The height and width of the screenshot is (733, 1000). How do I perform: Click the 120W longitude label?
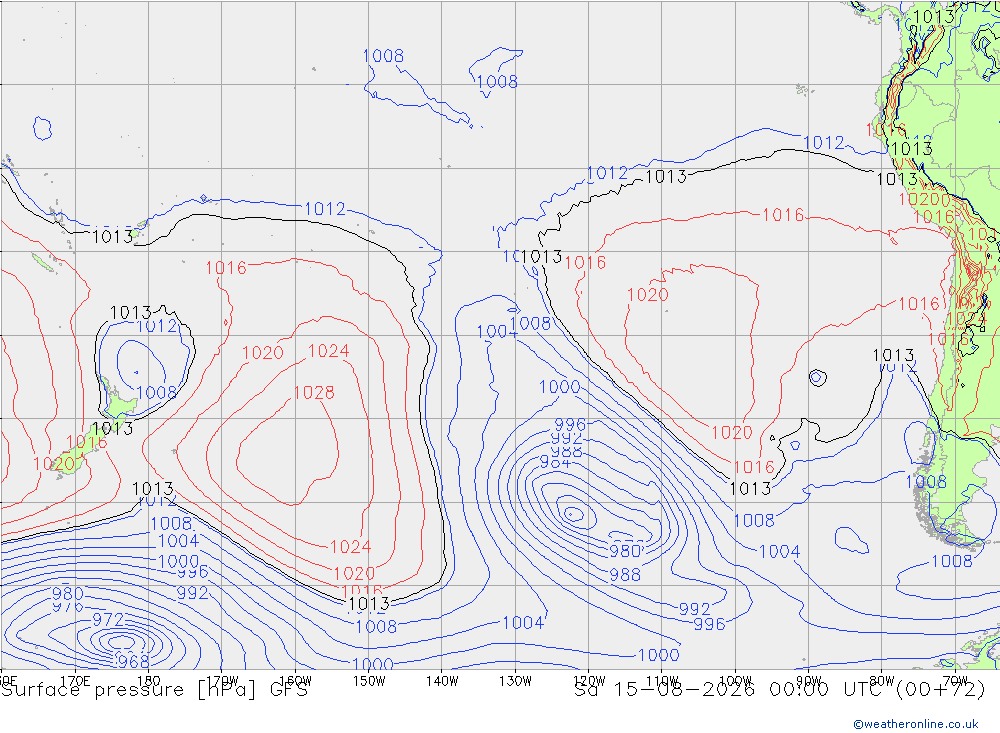click(x=589, y=681)
